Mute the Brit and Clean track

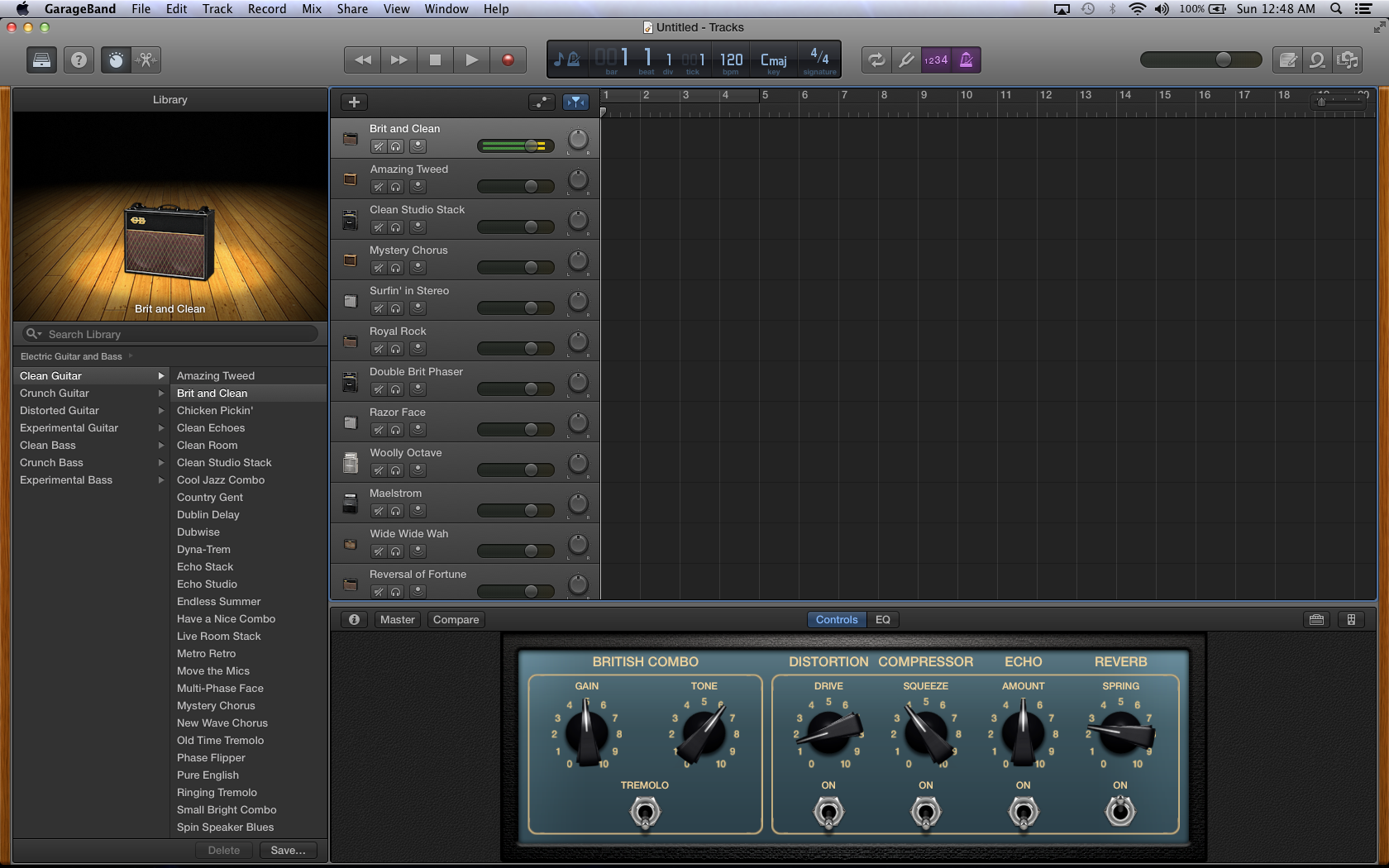coord(379,146)
